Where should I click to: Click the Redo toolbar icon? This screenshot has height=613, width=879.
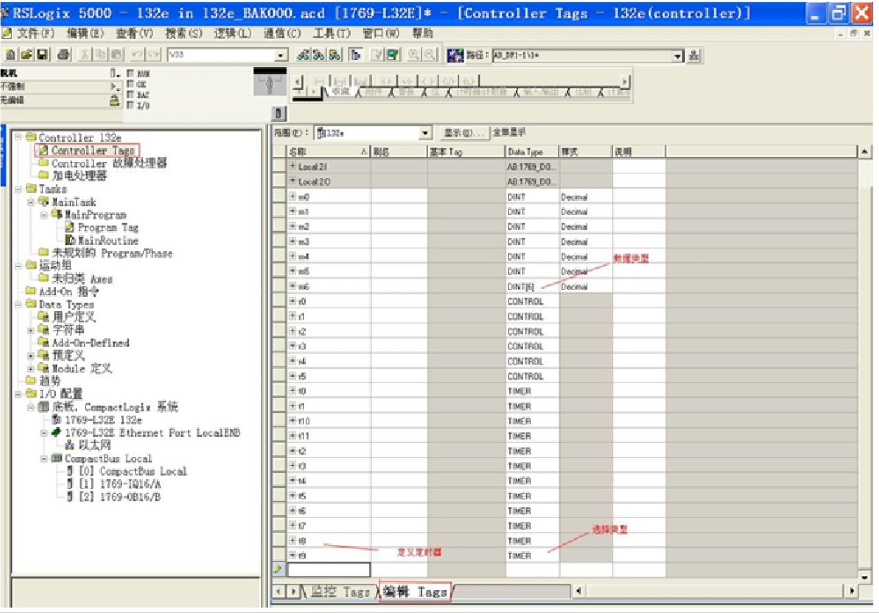(x=154, y=54)
